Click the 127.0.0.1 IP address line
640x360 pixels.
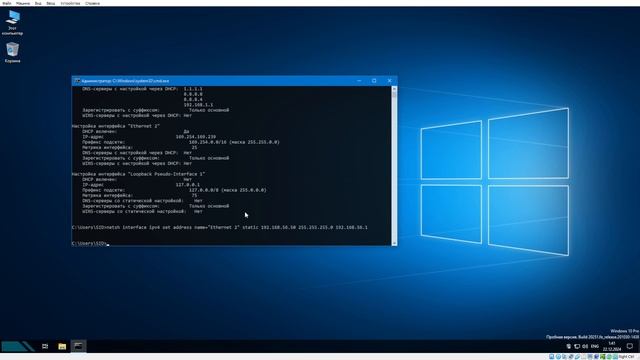pyautogui.click(x=141, y=184)
